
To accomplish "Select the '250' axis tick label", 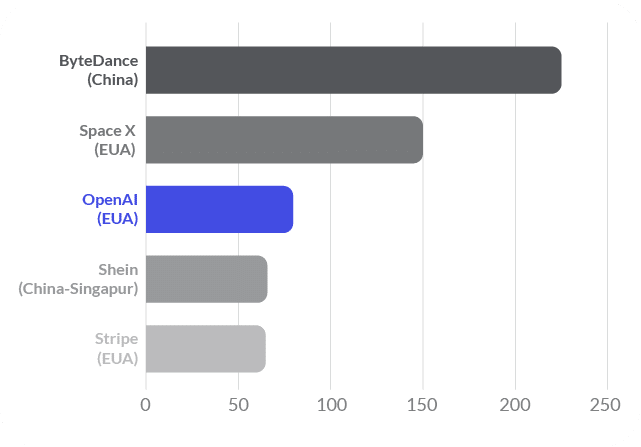I will pos(607,405).
